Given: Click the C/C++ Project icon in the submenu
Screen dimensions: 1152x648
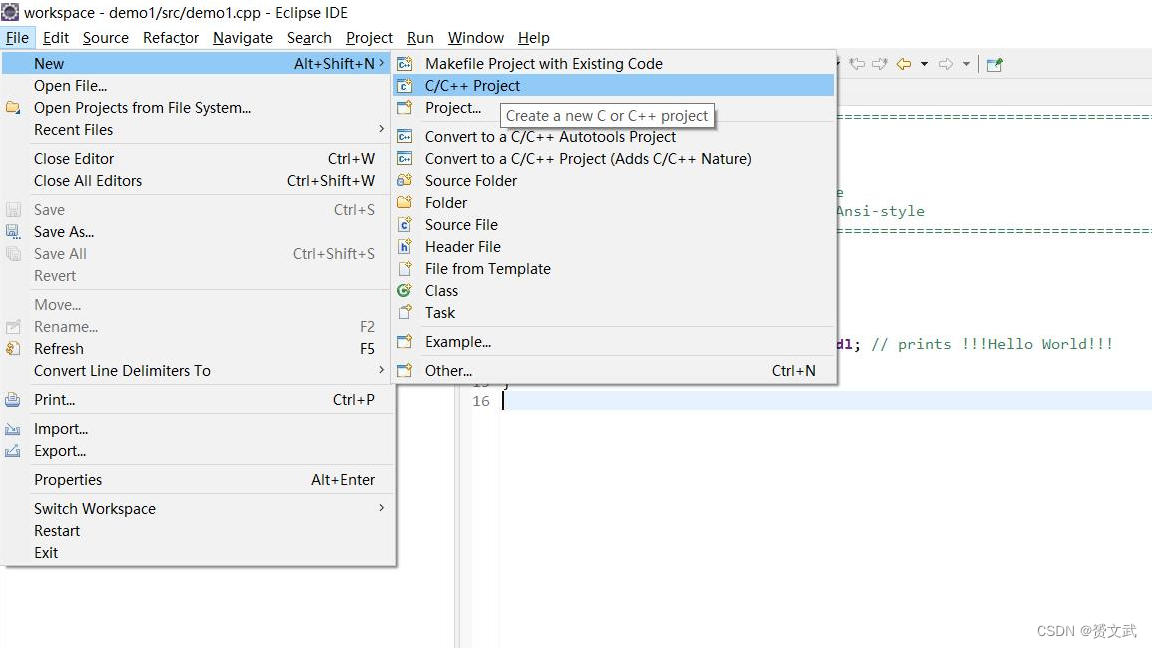Looking at the screenshot, I should tap(405, 86).
